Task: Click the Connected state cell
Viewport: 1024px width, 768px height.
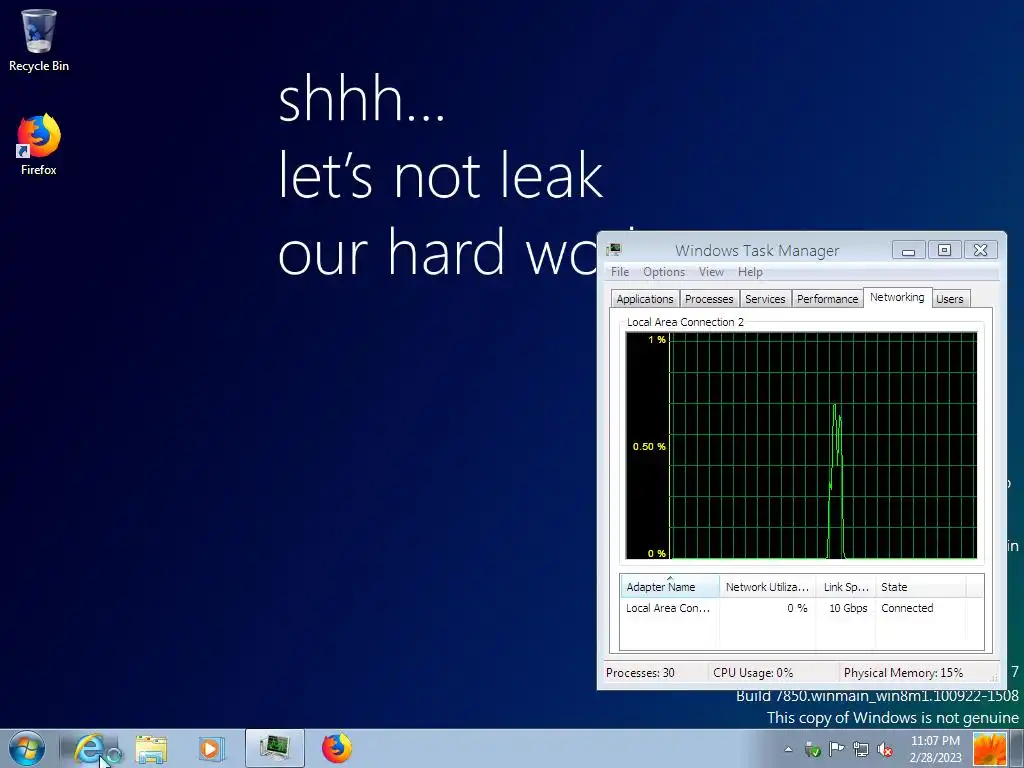Action: (x=907, y=608)
